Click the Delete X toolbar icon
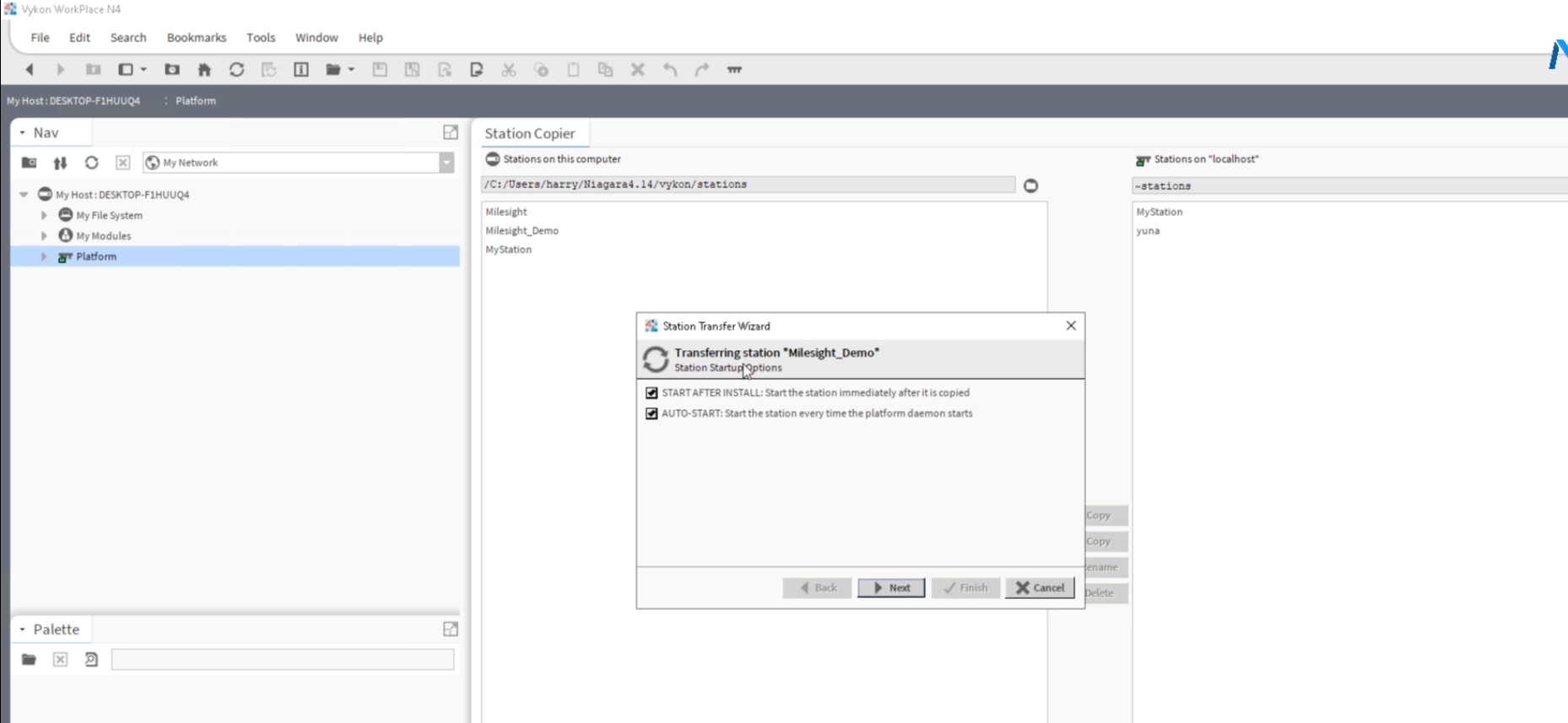 [x=638, y=70]
